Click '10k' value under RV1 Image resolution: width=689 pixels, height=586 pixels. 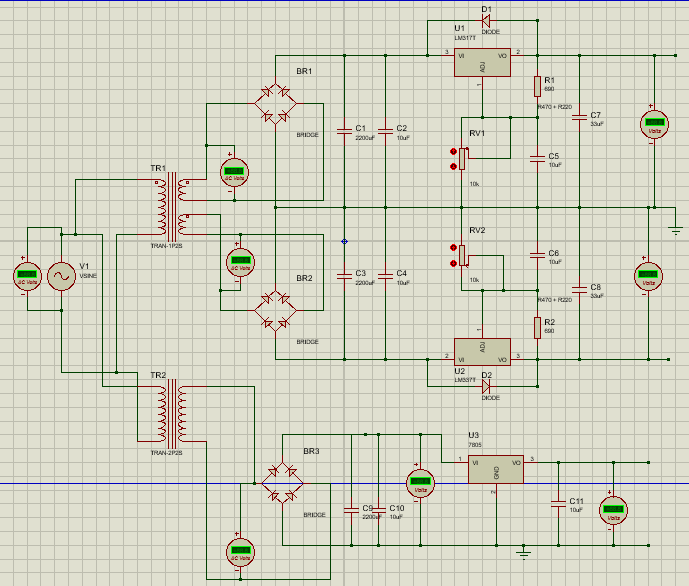tap(474, 184)
